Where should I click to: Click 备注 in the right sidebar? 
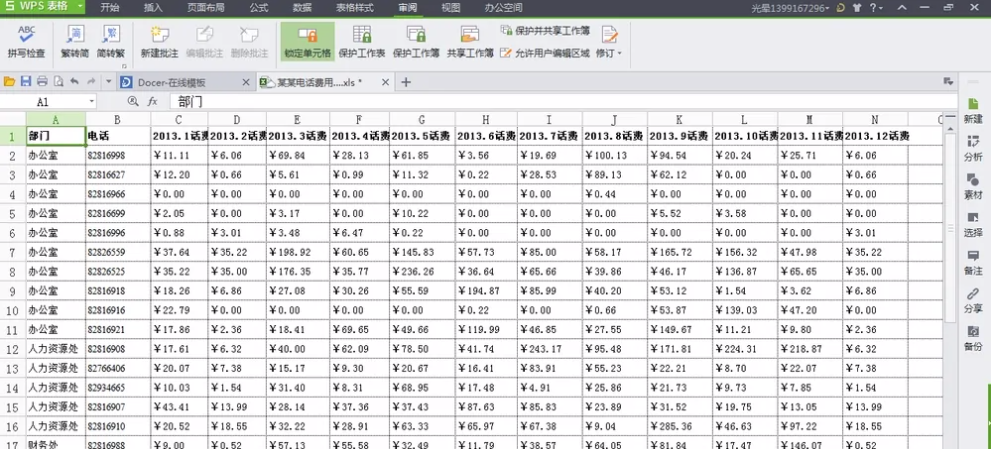(973, 263)
